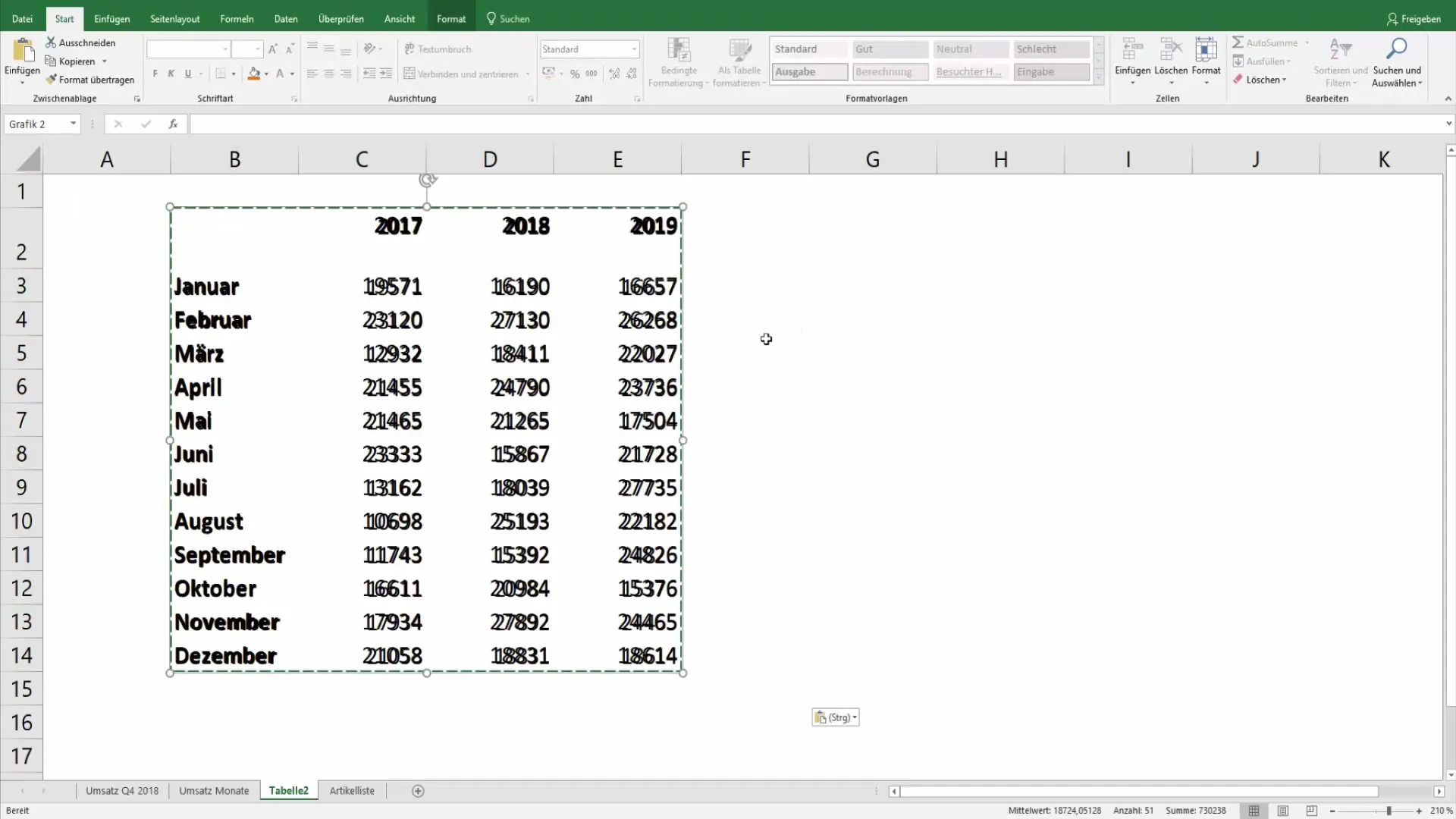
Task: Switch to sheet Umsatz Monate
Action: pos(214,790)
